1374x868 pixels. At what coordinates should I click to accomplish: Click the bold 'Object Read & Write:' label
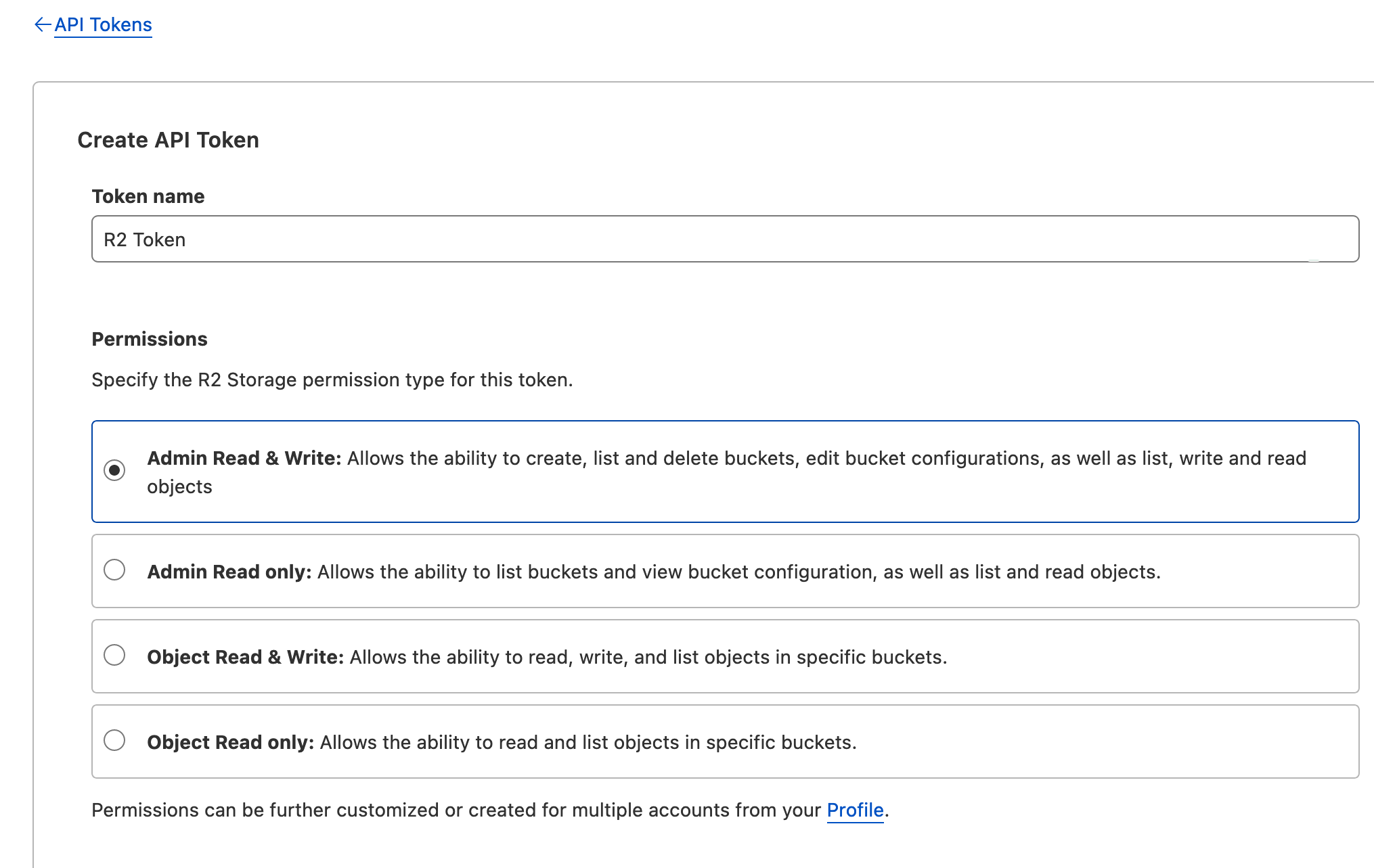tap(245, 658)
